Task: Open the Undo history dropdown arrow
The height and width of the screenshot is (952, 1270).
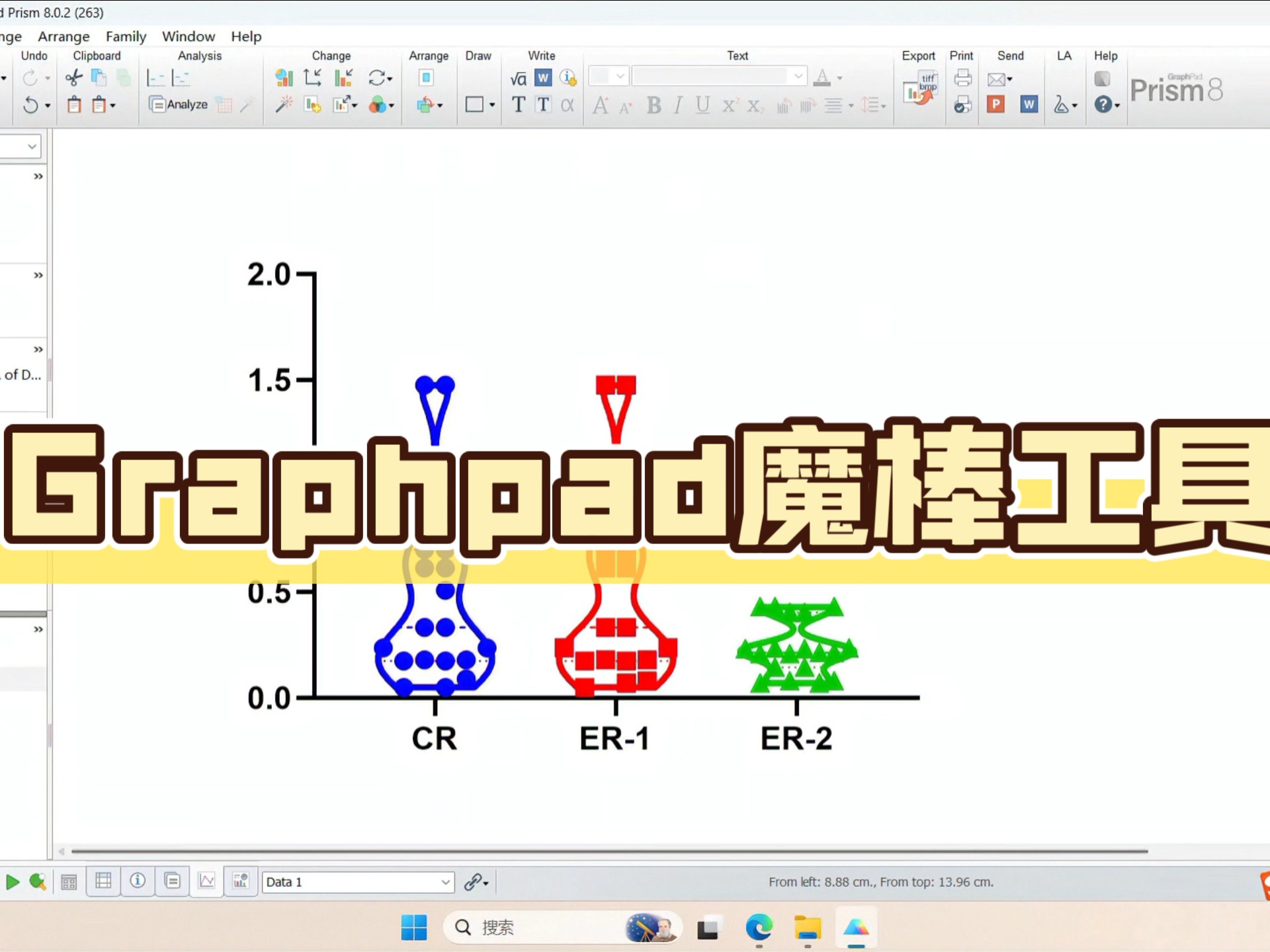Action: coord(48,105)
